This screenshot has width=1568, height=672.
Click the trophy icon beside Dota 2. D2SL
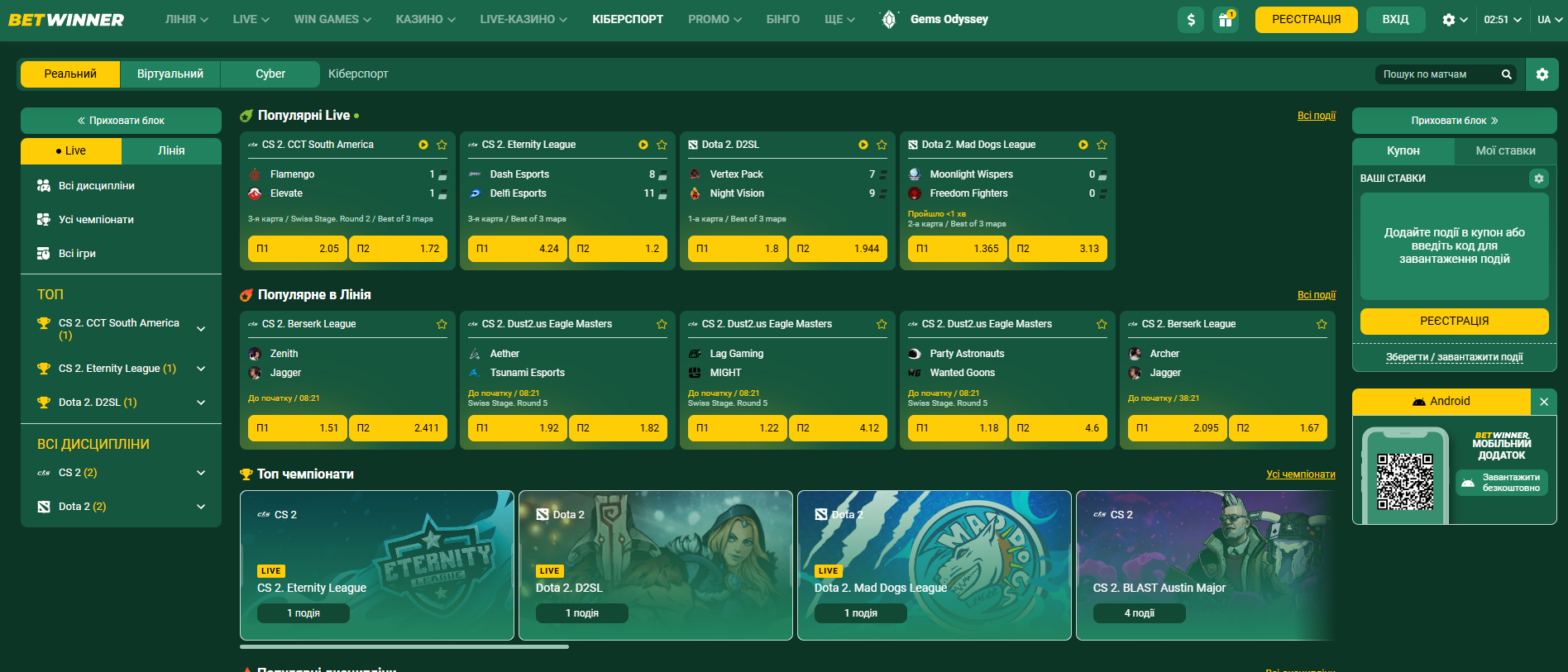[44, 403]
